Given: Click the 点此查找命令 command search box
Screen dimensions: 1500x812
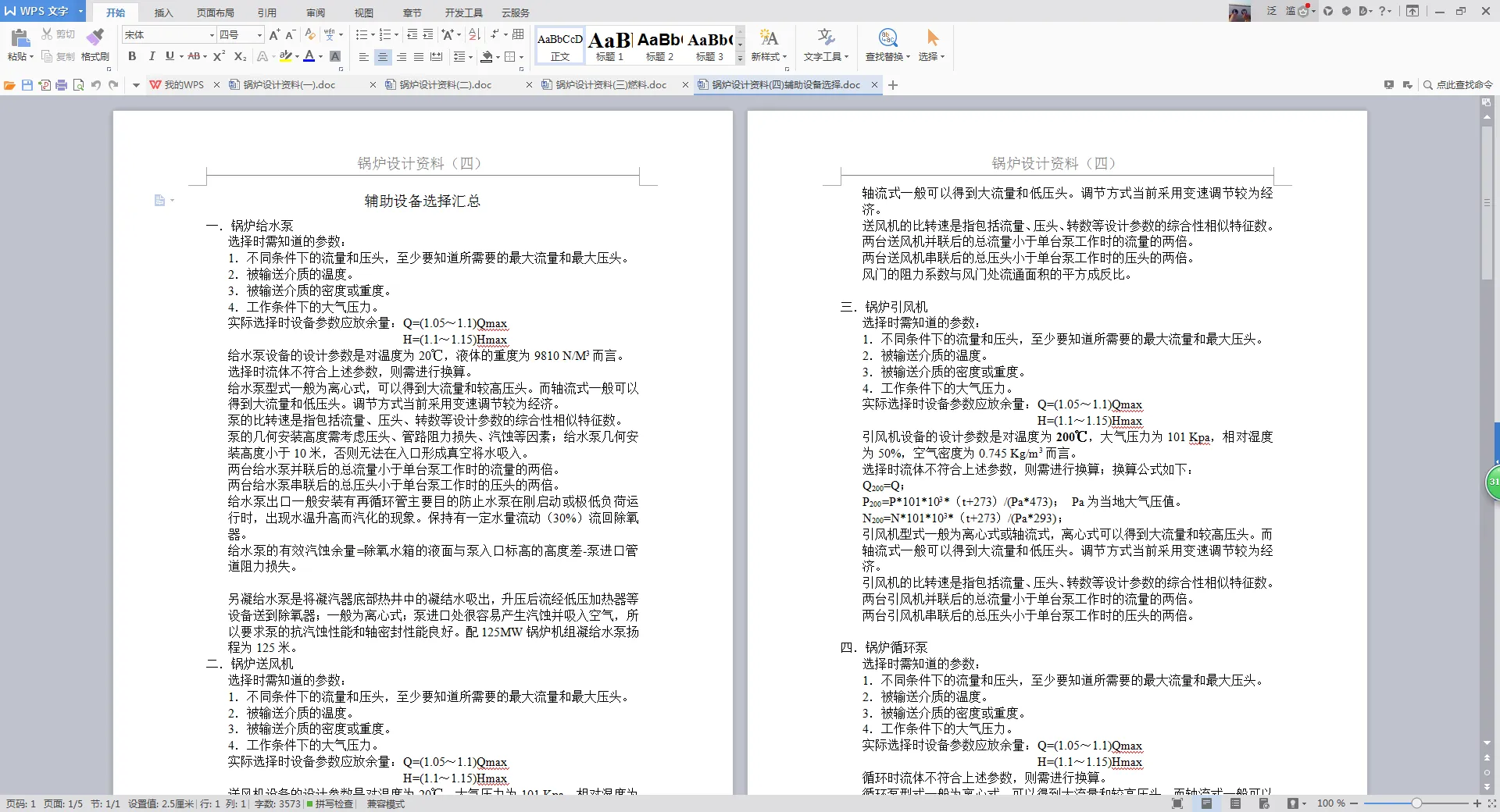Looking at the screenshot, I should [x=1458, y=85].
